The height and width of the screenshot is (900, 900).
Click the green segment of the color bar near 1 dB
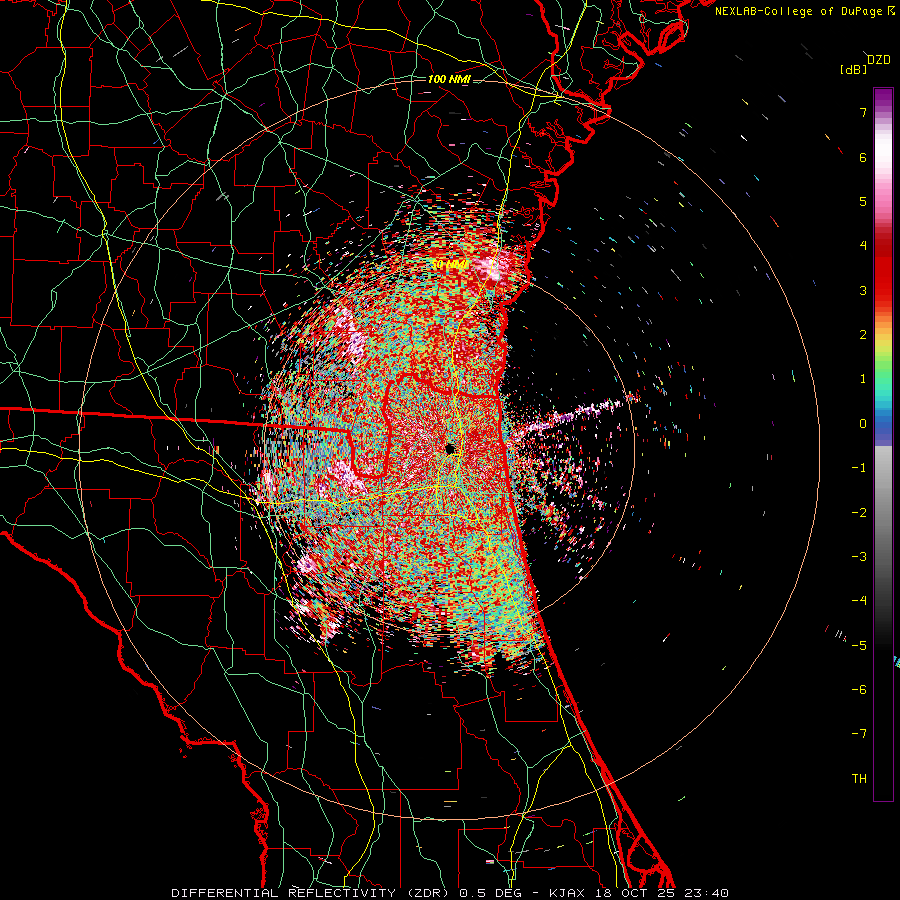pos(883,376)
